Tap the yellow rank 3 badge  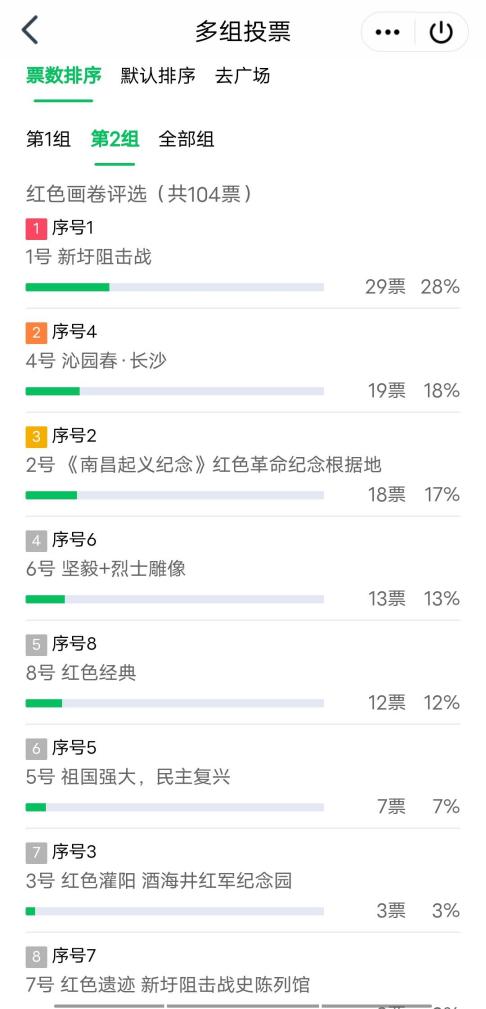(x=36, y=437)
